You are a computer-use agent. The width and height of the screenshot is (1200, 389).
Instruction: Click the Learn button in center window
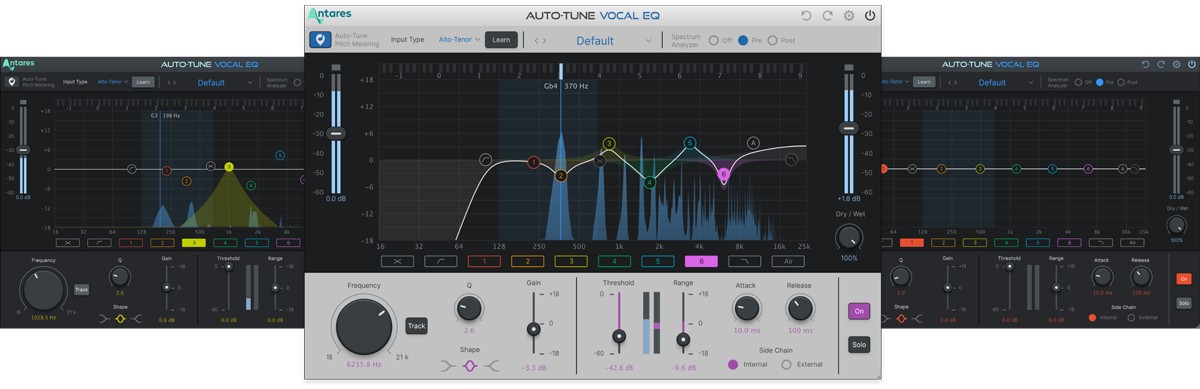[x=502, y=40]
